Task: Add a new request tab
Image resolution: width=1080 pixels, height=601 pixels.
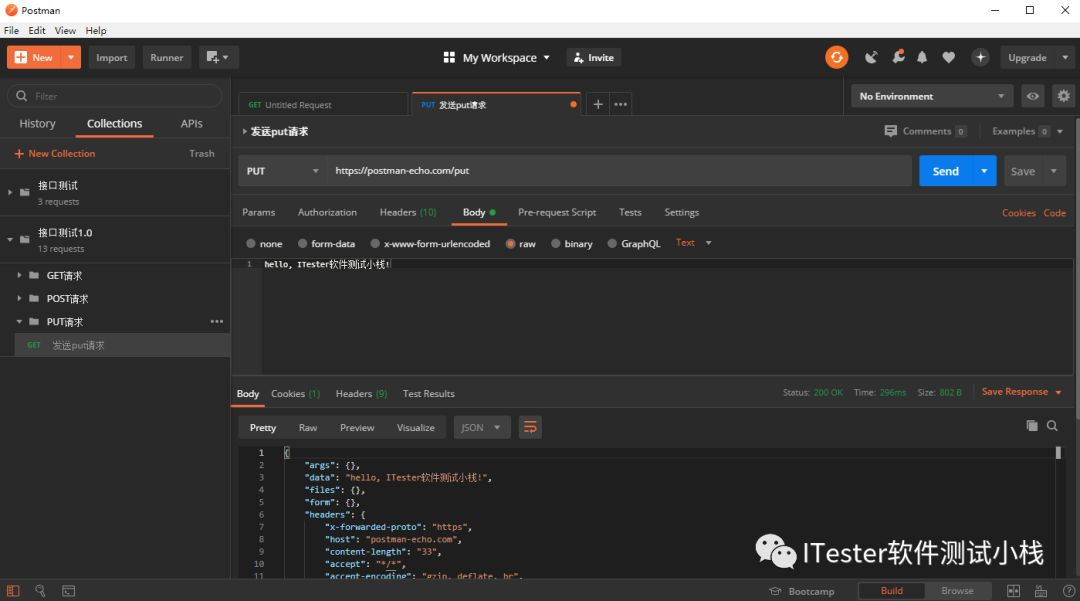Action: 598,104
